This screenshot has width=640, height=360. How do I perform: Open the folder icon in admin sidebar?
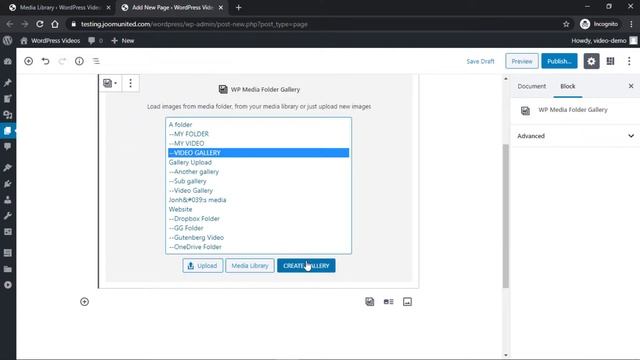[8, 269]
